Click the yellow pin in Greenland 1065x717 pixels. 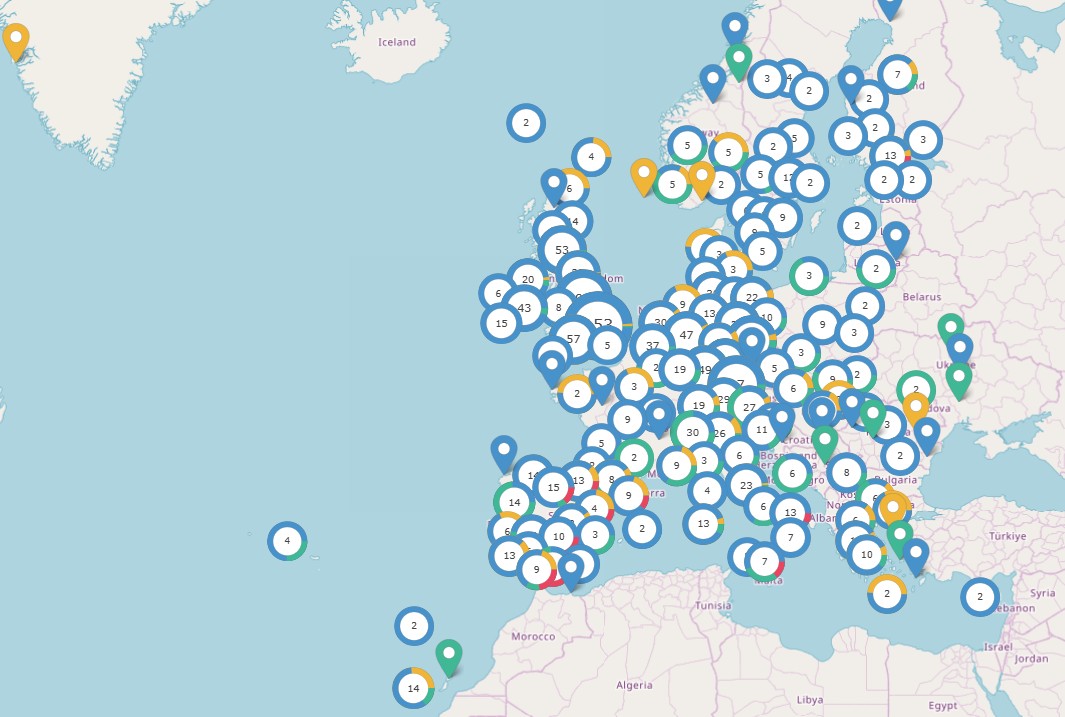(16, 41)
